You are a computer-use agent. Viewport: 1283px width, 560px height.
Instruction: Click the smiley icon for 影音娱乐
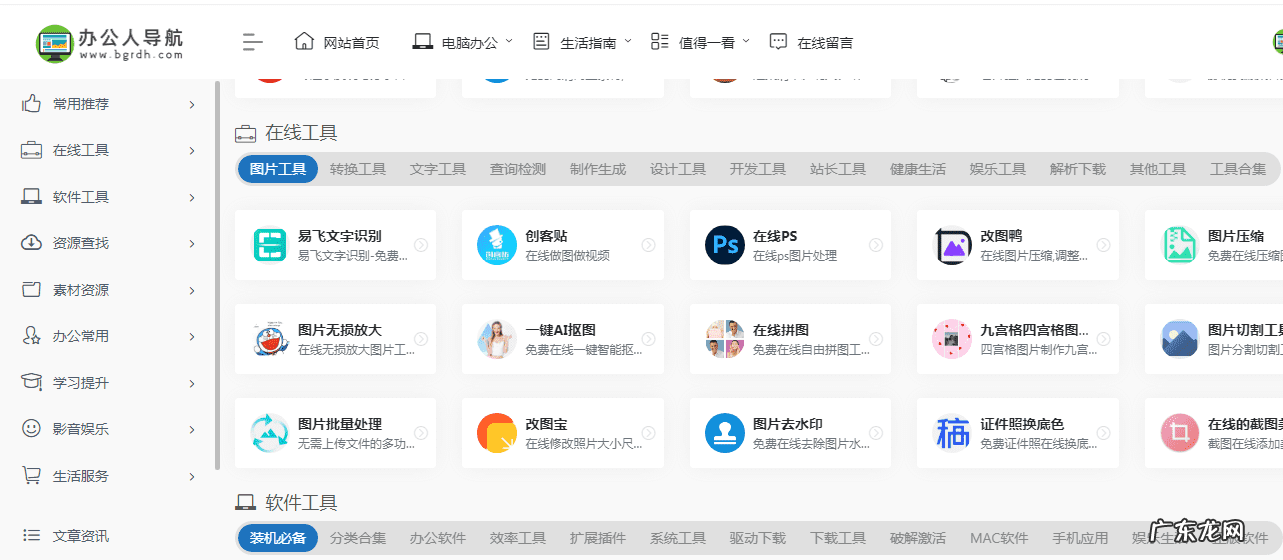pos(32,429)
